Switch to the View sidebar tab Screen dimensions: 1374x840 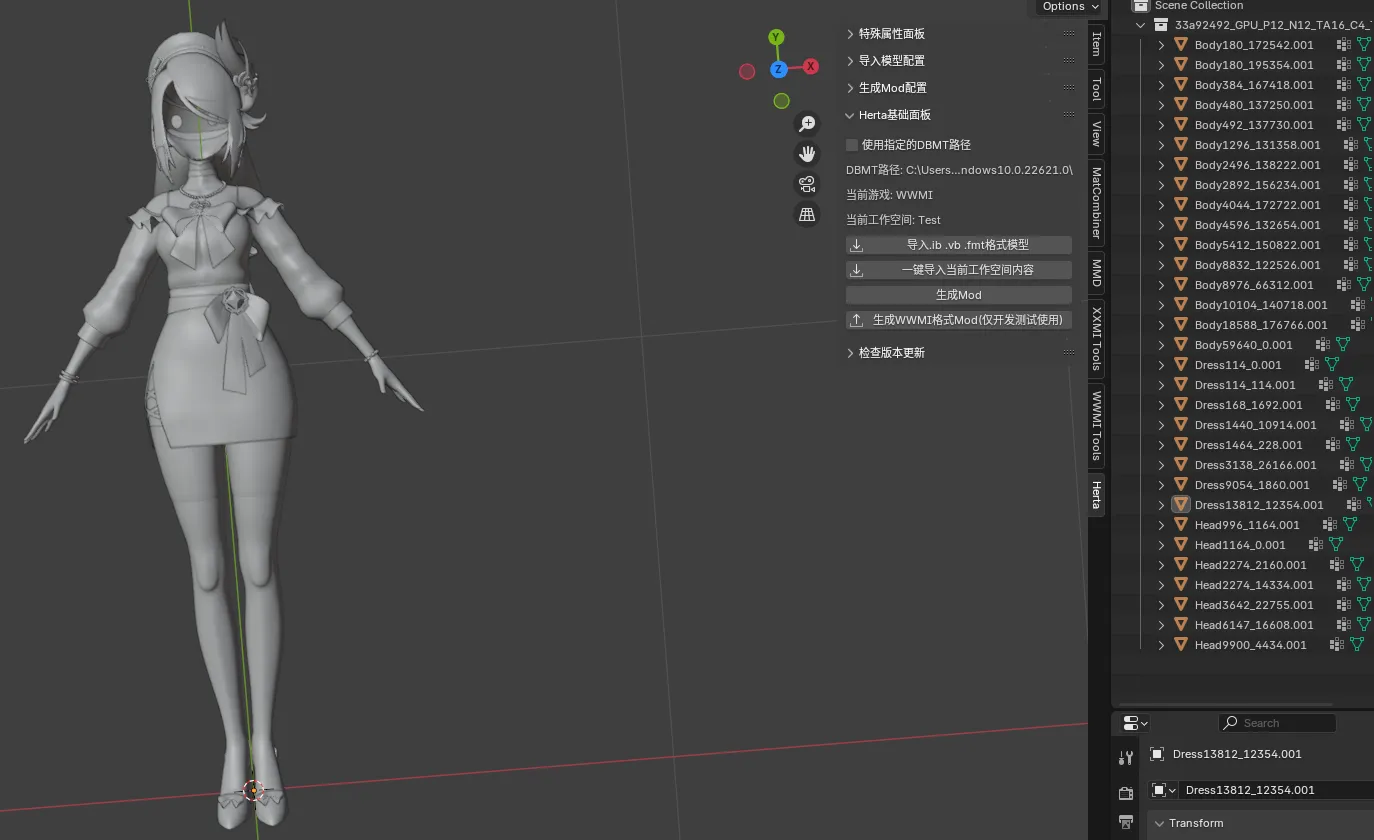click(1097, 134)
